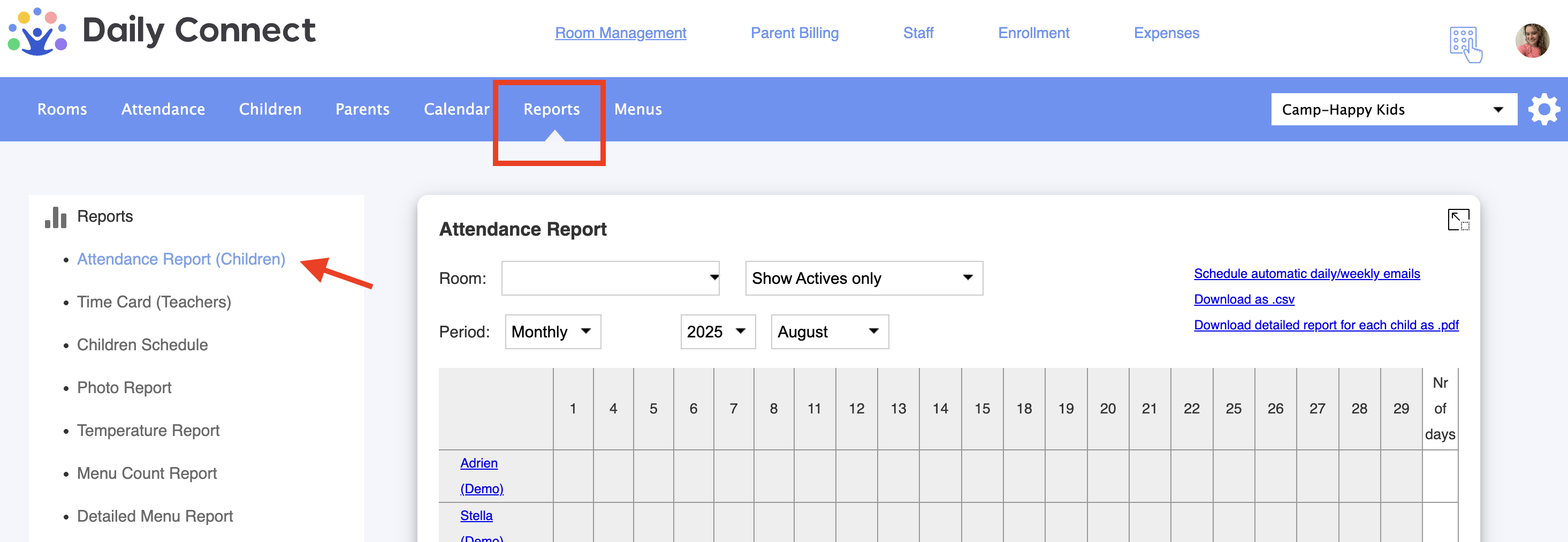1568x542 pixels.
Task: Open Photo Report
Action: tap(124, 388)
